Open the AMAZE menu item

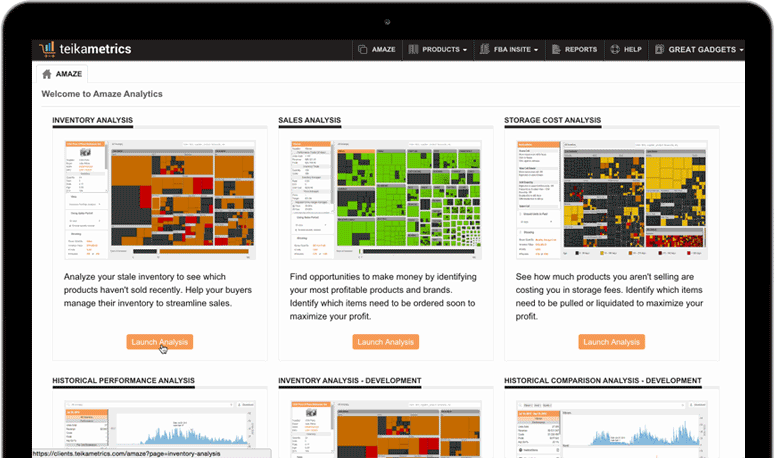377,49
